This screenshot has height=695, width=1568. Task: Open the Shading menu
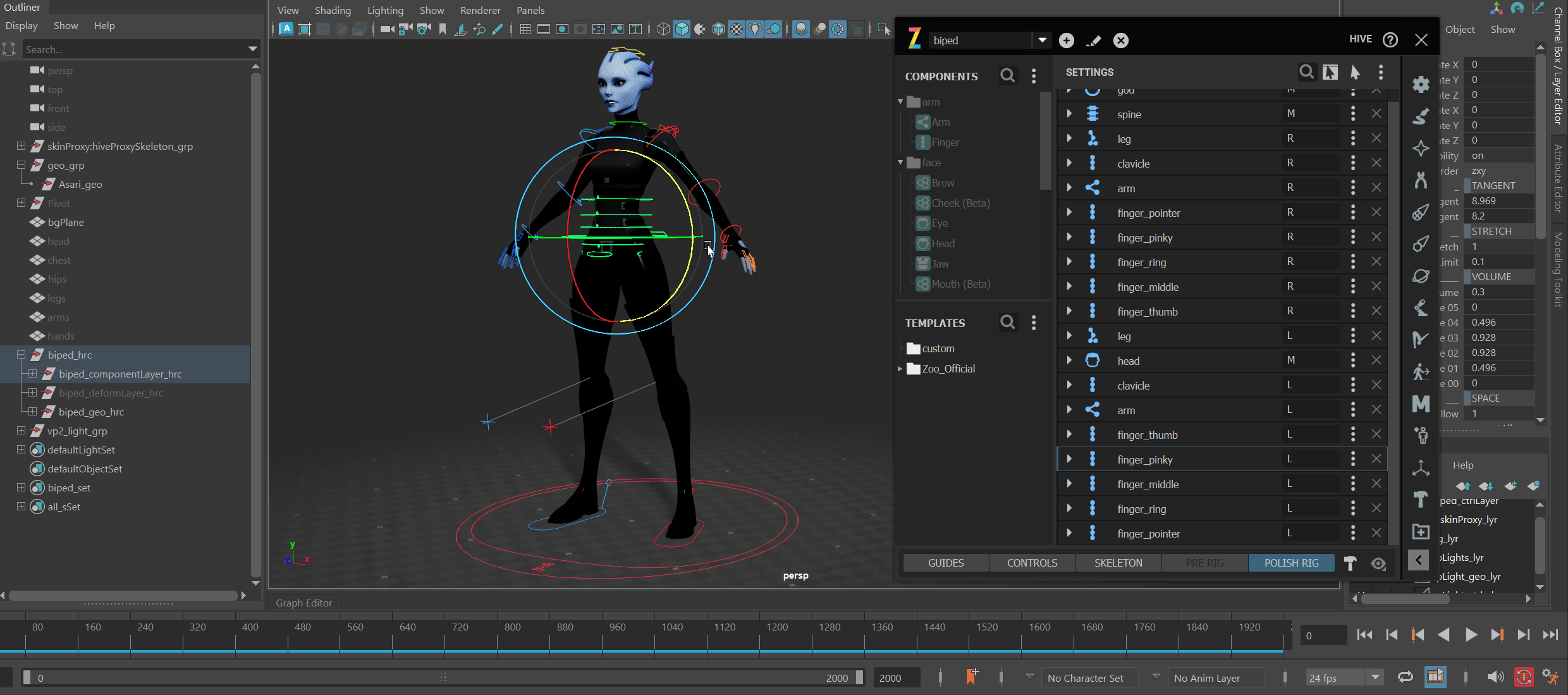[333, 10]
